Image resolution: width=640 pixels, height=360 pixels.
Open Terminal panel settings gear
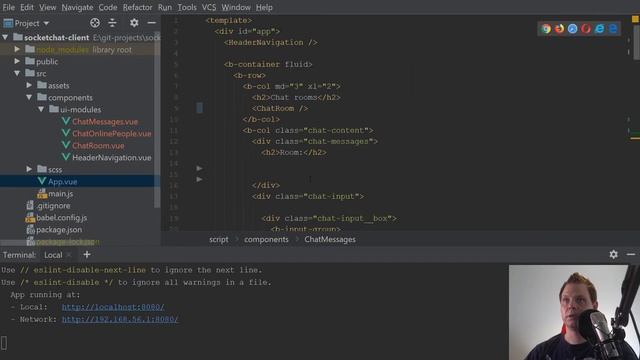[x=613, y=254]
